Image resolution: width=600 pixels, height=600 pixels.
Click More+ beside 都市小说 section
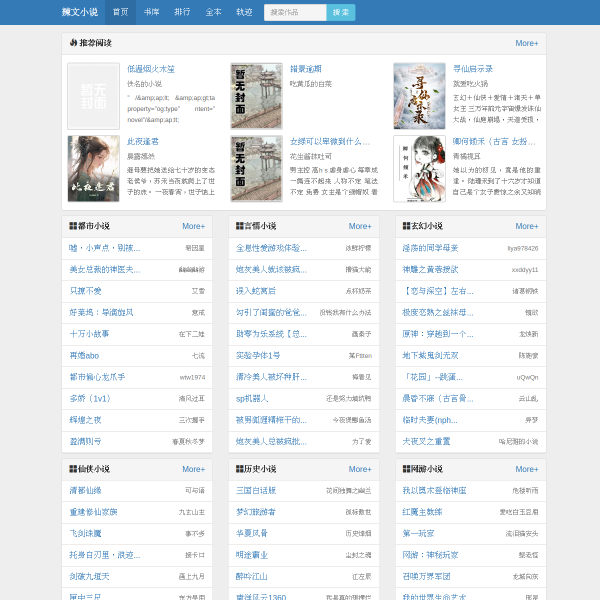coord(193,226)
